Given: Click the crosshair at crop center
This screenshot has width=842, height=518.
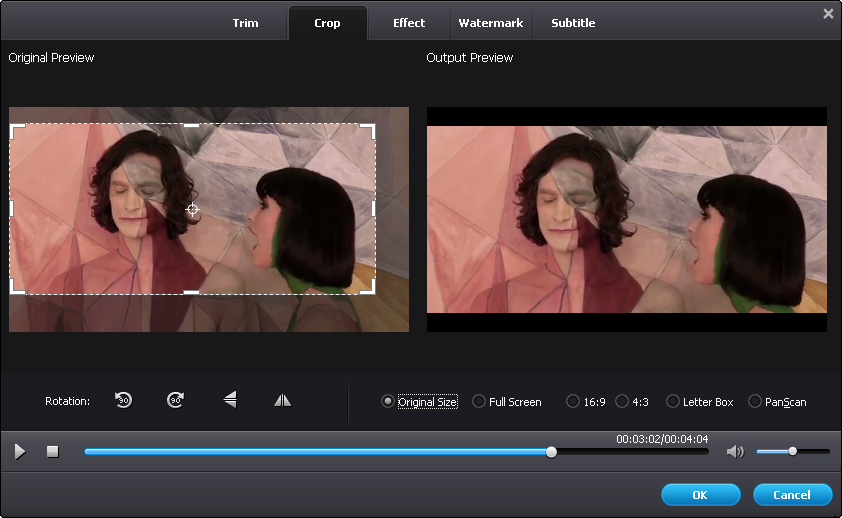Looking at the screenshot, I should click(192, 209).
